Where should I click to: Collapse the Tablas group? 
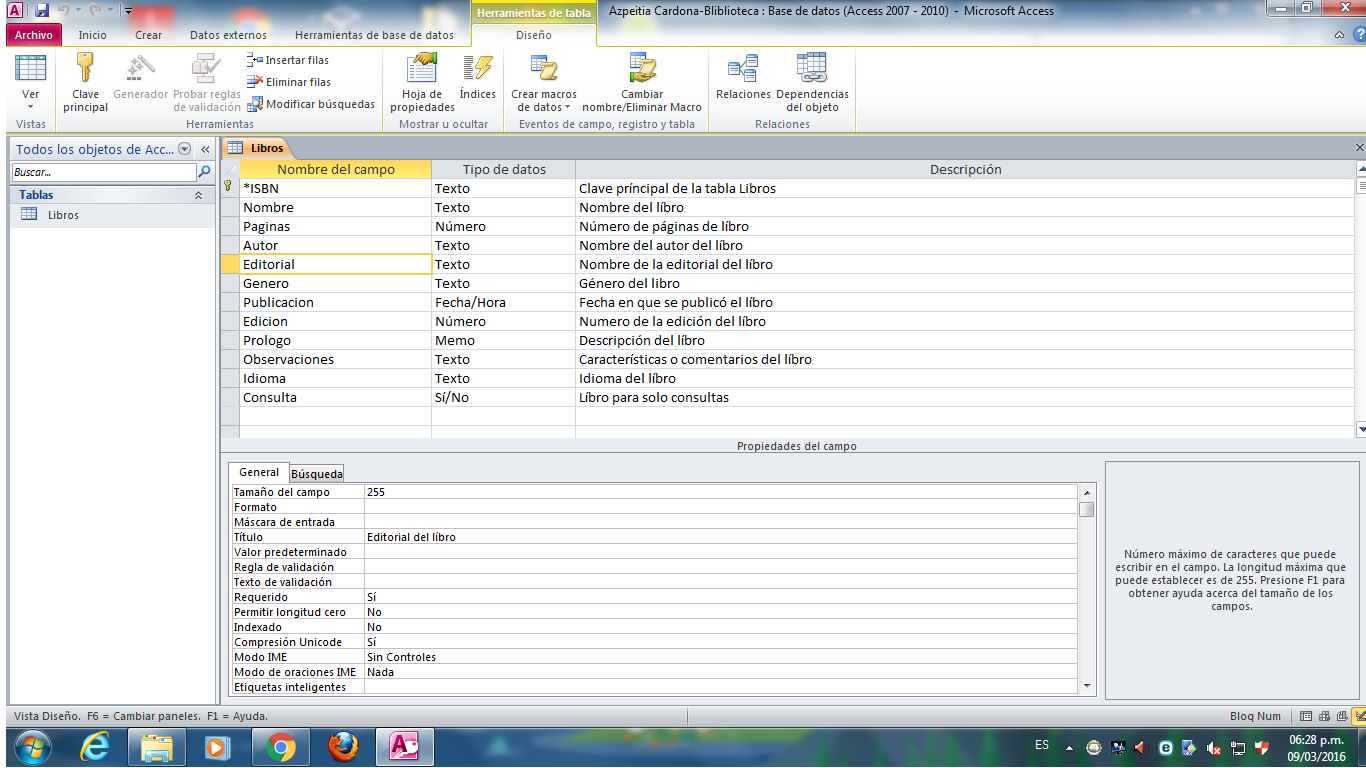(x=198, y=196)
